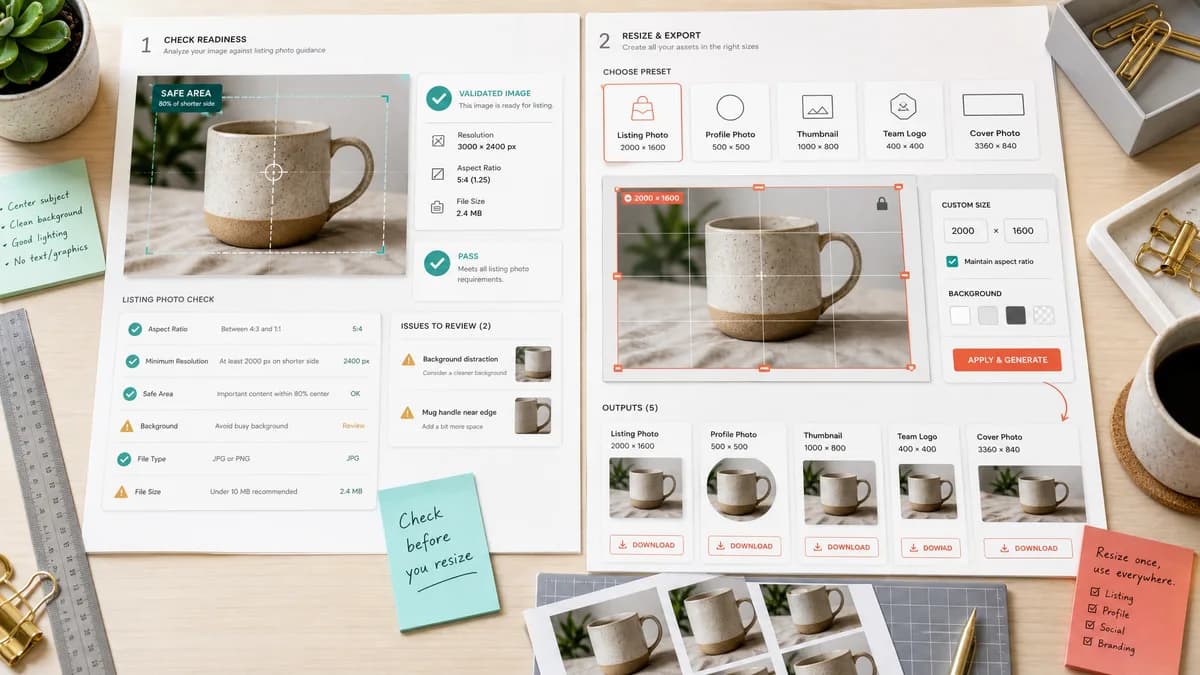Screen dimensions: 1200x675
Task: Click the 'JPG' value in the File Type row
Action: point(352,458)
